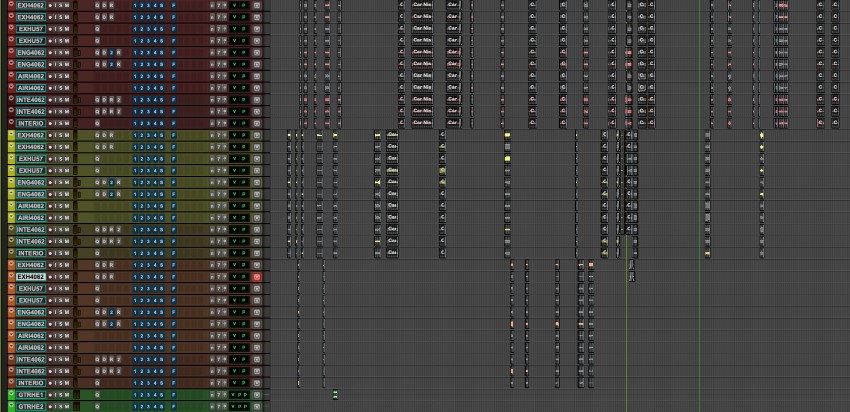The image size is (850, 412).
Task: Select the GTRHE2 track name
Action: pyautogui.click(x=31, y=407)
